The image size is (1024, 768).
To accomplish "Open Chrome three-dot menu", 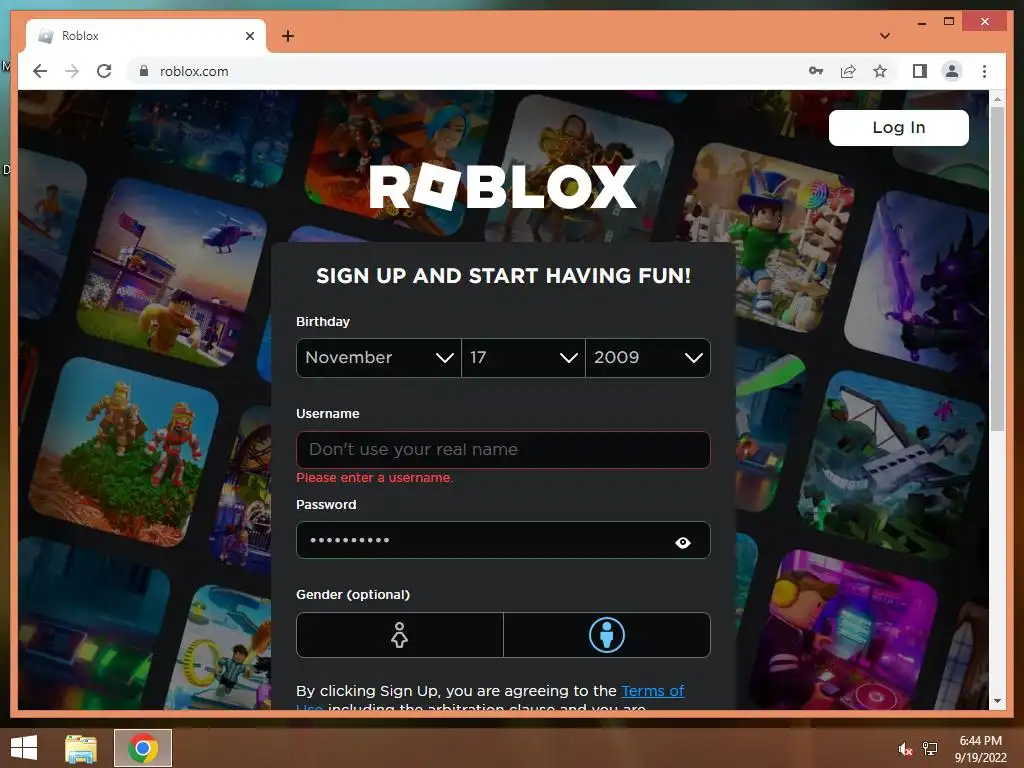I will (x=984, y=71).
